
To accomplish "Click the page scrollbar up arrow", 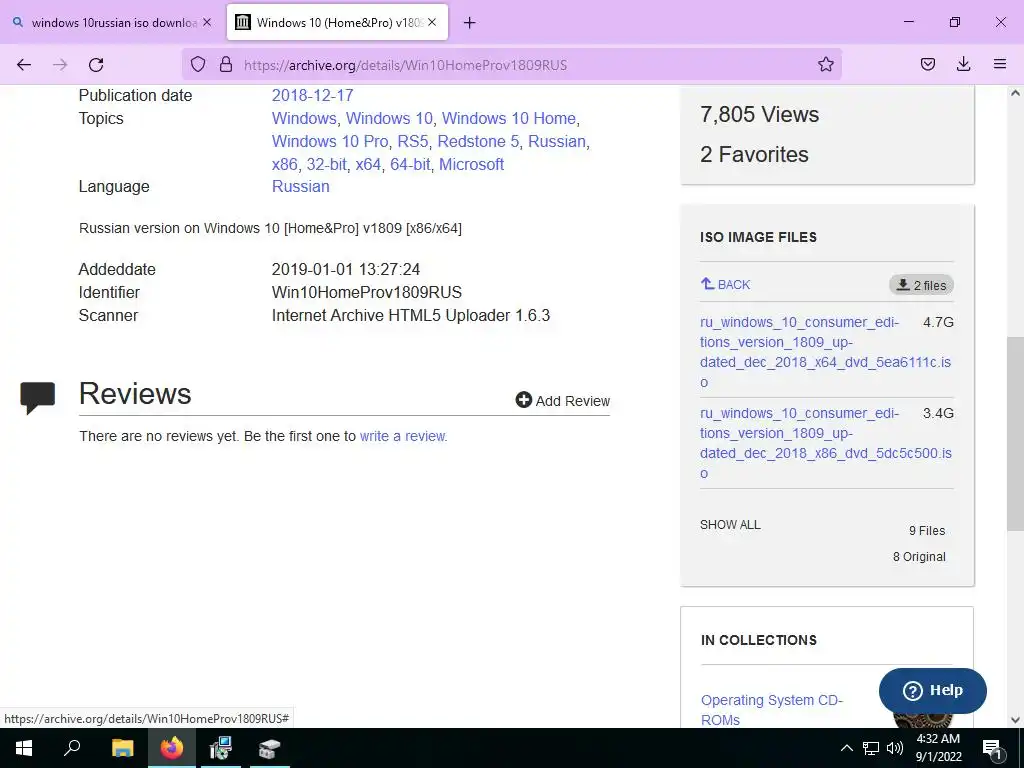I will [1015, 93].
